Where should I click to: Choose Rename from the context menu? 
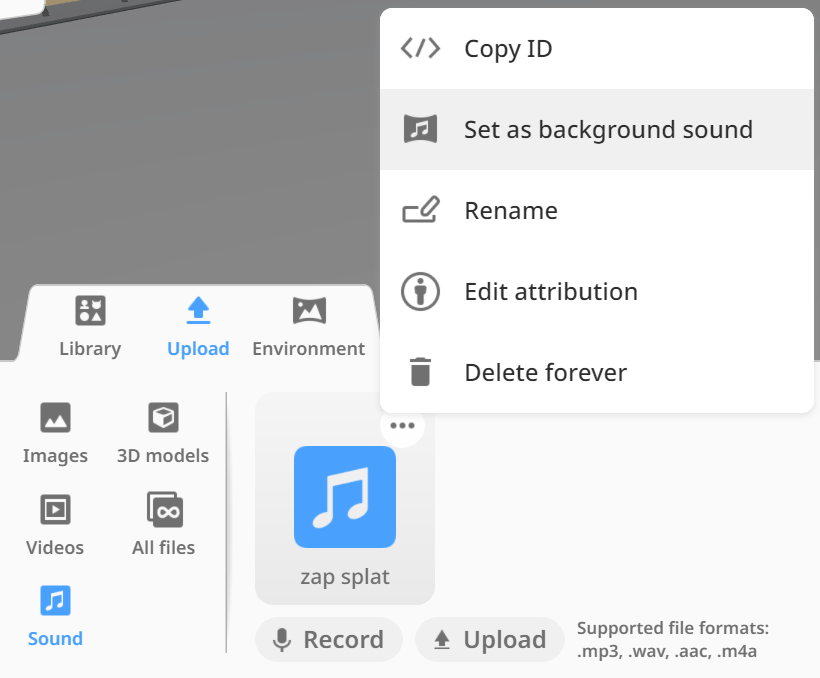(x=597, y=210)
